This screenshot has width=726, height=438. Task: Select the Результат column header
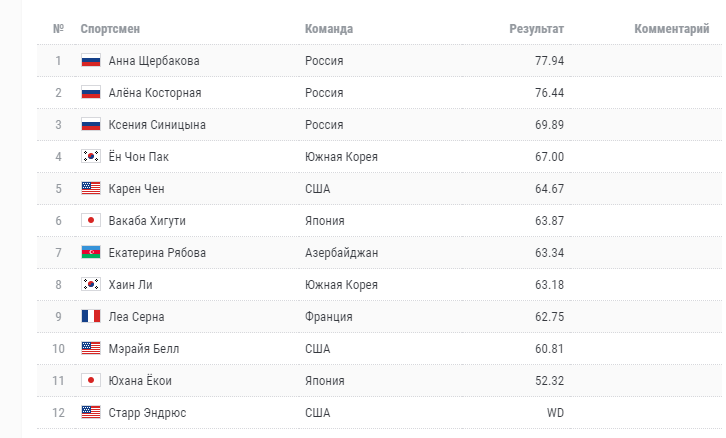pos(537,29)
